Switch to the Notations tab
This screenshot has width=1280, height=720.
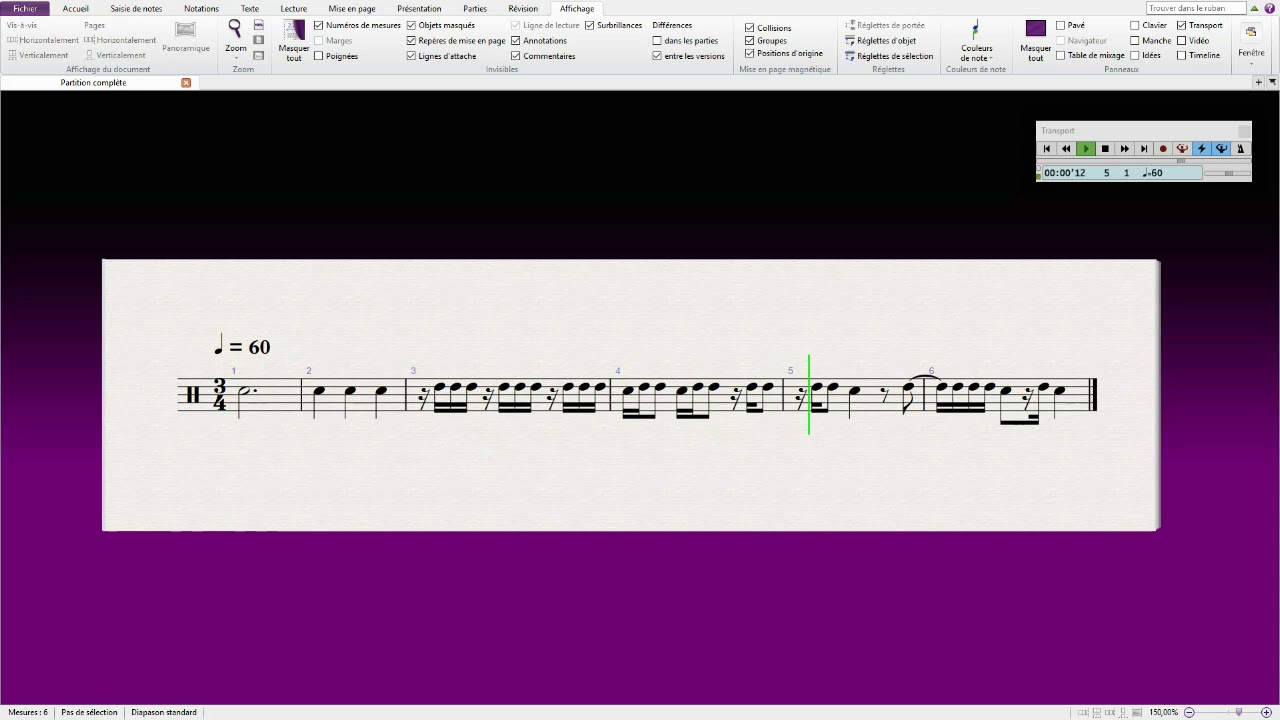201,8
